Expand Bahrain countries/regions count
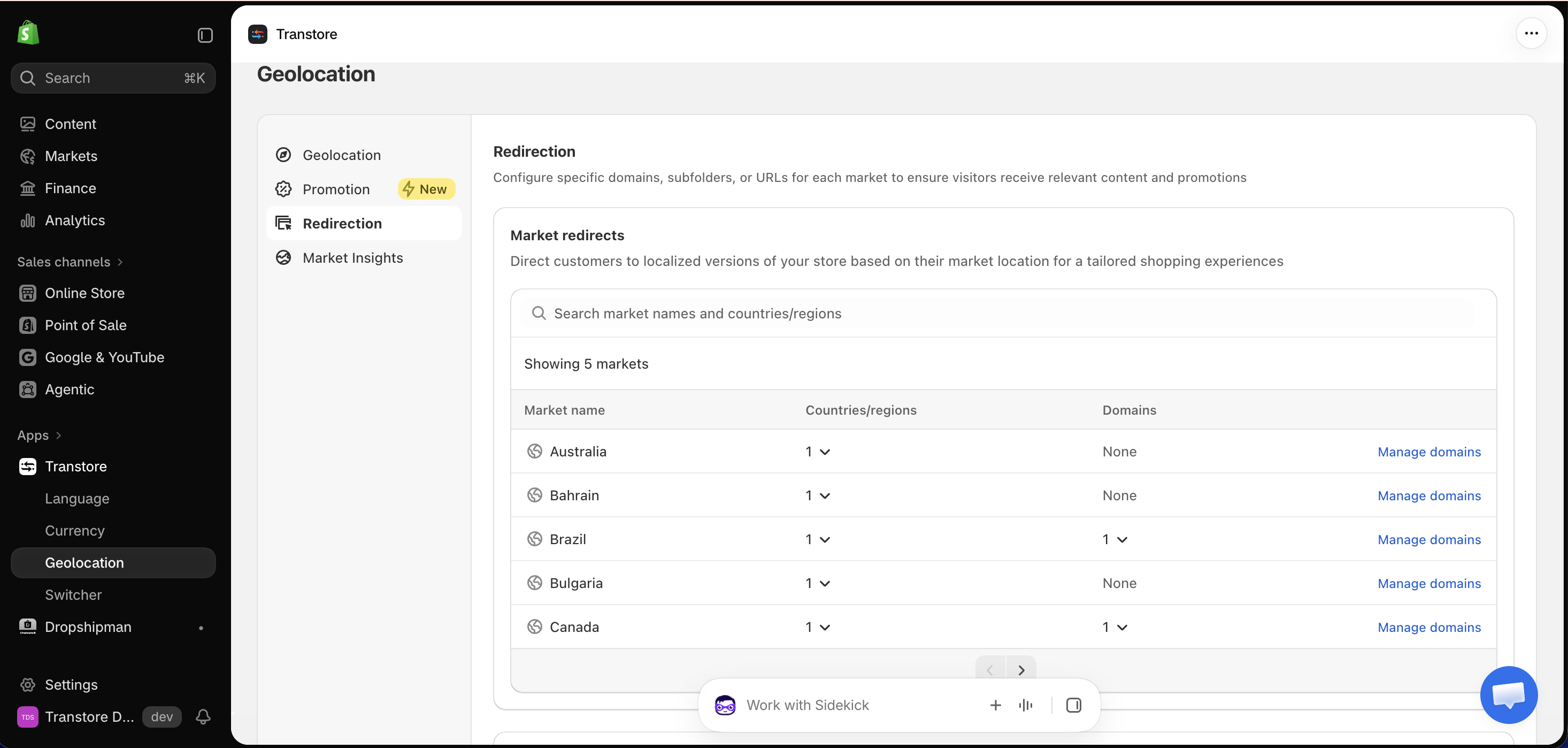This screenshot has height=748, width=1568. pos(818,496)
